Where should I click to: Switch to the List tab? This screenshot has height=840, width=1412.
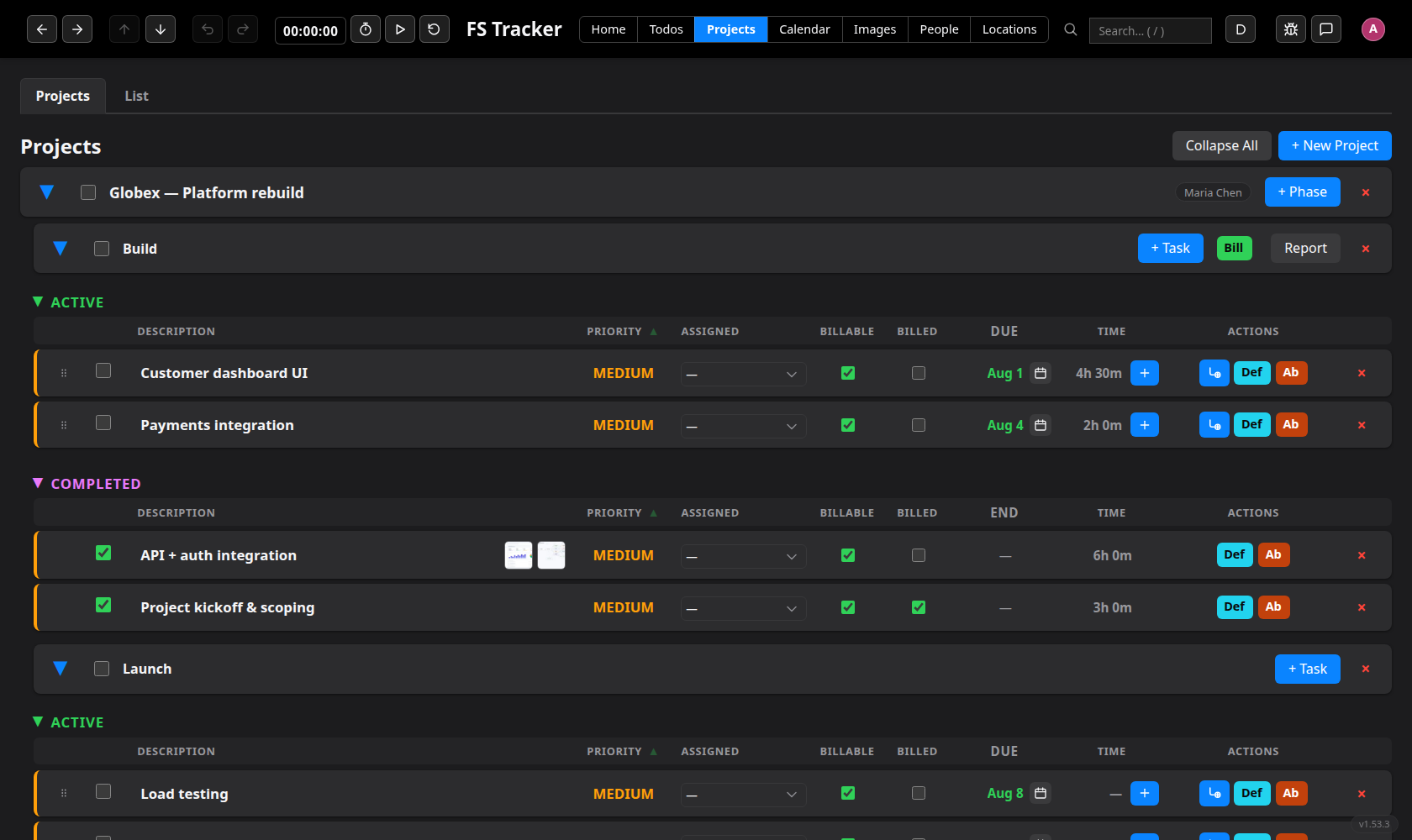[136, 96]
